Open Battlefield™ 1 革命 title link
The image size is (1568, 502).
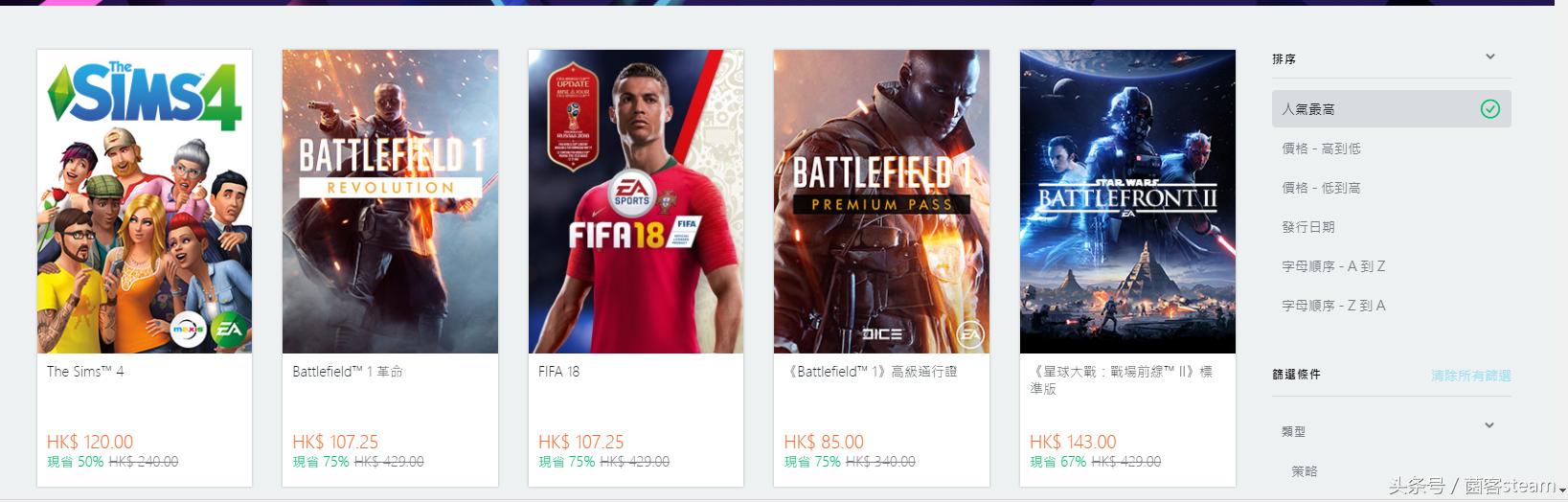pyautogui.click(x=348, y=372)
